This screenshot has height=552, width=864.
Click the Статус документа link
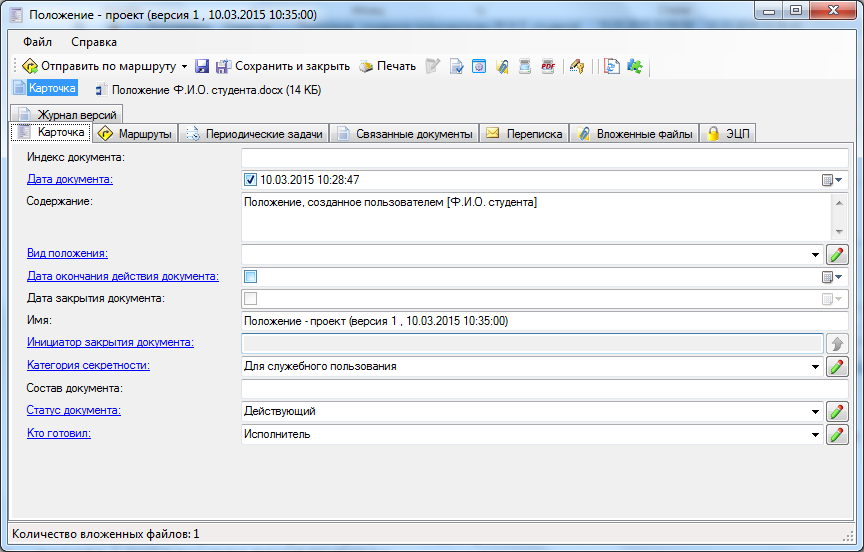pos(74,410)
